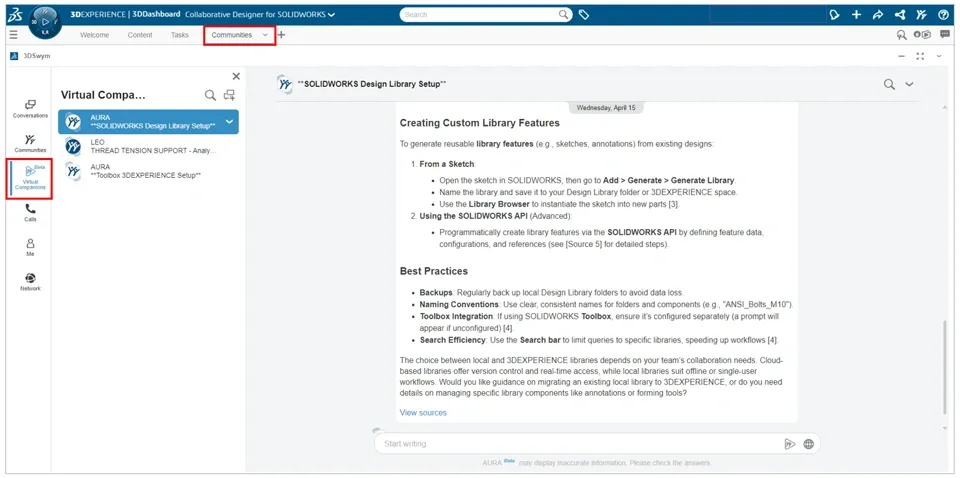Close the Virtual Companions panel
The height and width of the screenshot is (478, 960).
point(236,77)
